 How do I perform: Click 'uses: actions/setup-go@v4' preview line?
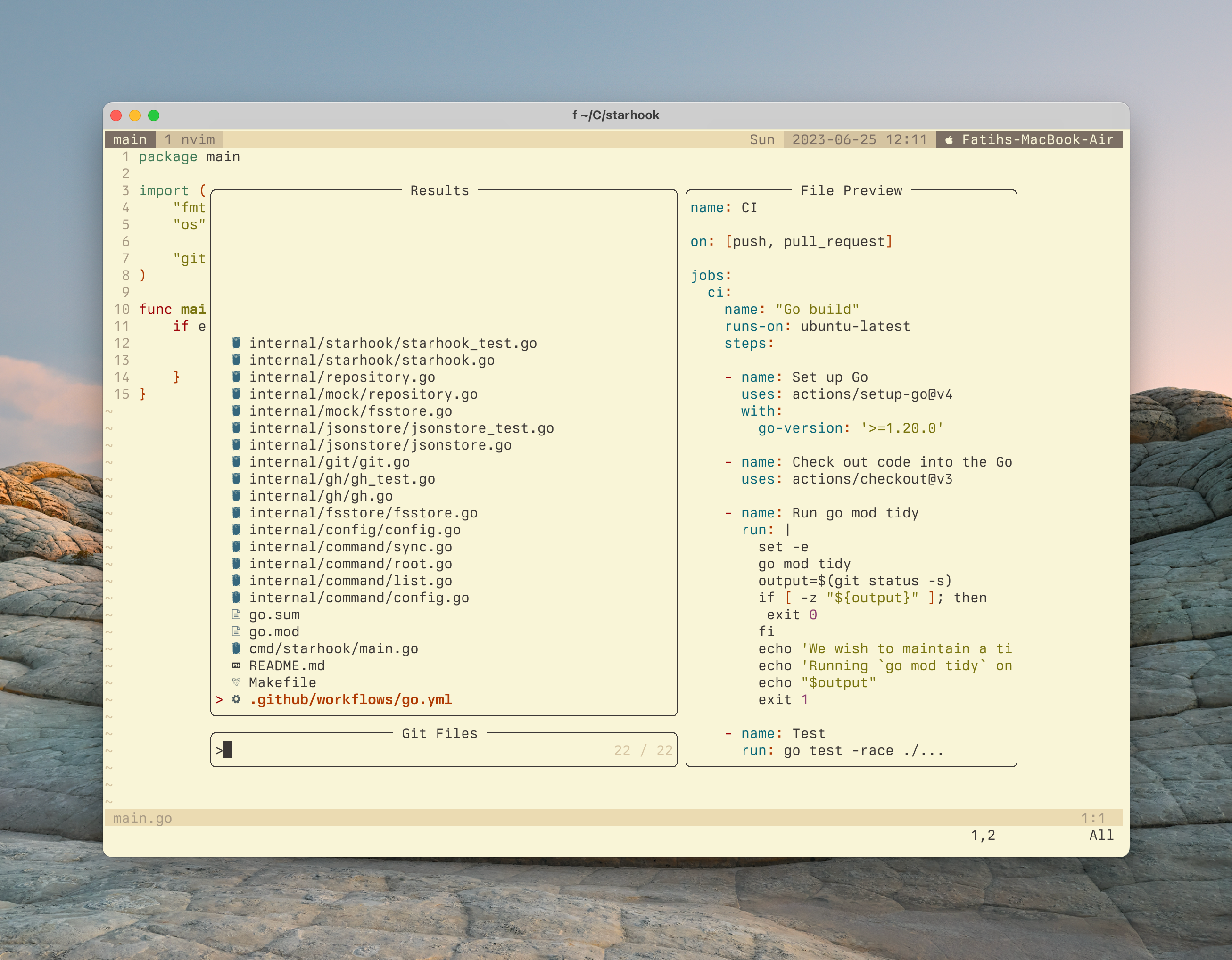click(847, 394)
